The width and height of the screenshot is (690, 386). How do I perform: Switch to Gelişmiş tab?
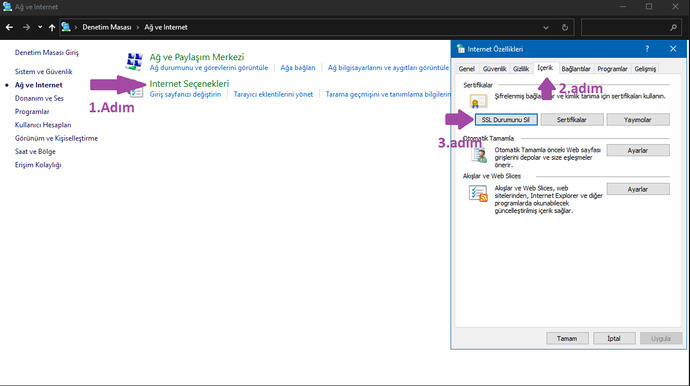coord(645,69)
